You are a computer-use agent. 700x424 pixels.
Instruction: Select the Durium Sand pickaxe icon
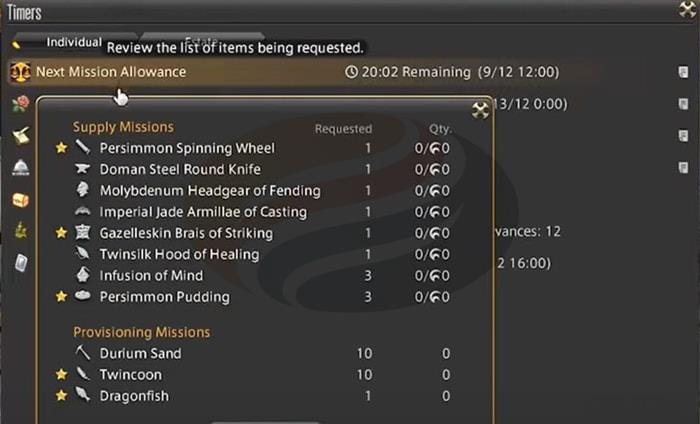click(x=83, y=353)
